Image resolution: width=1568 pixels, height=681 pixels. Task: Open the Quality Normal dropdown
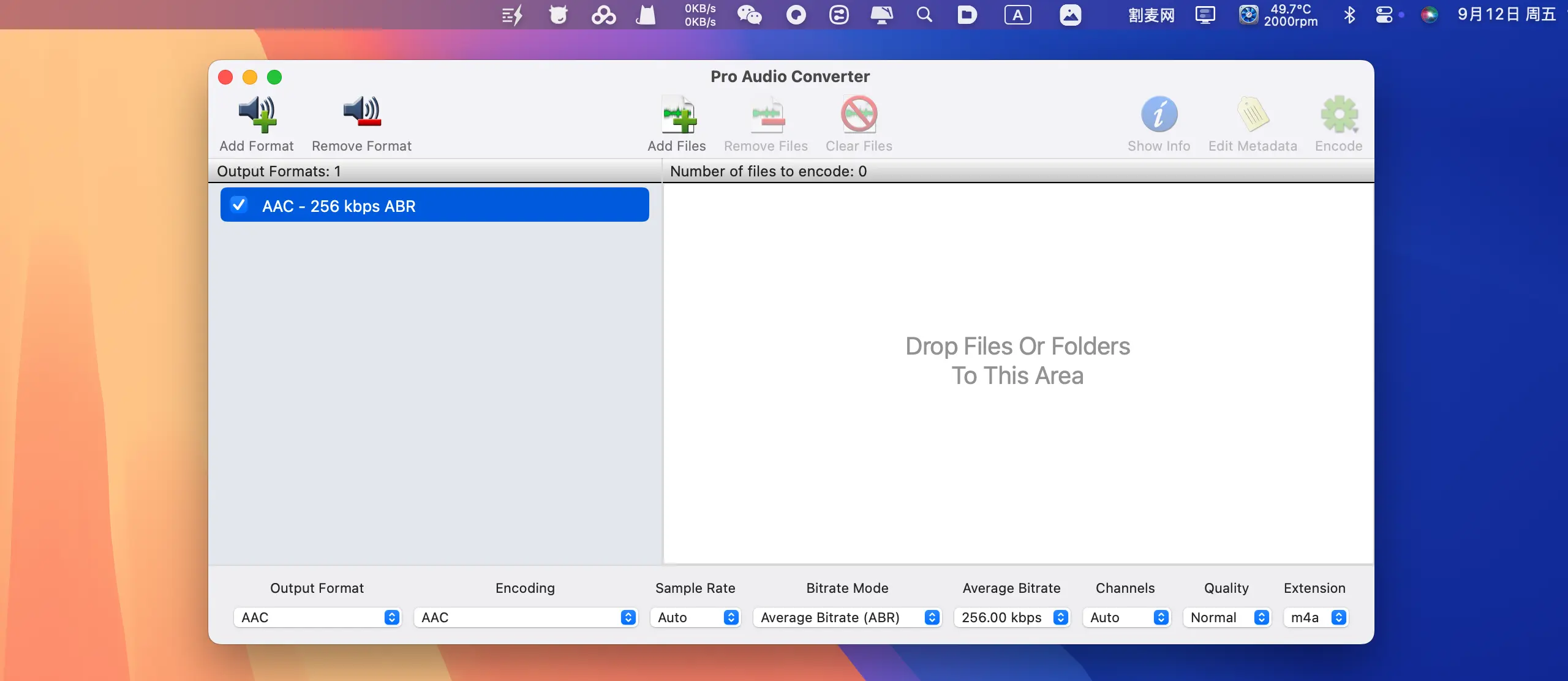coord(1226,617)
